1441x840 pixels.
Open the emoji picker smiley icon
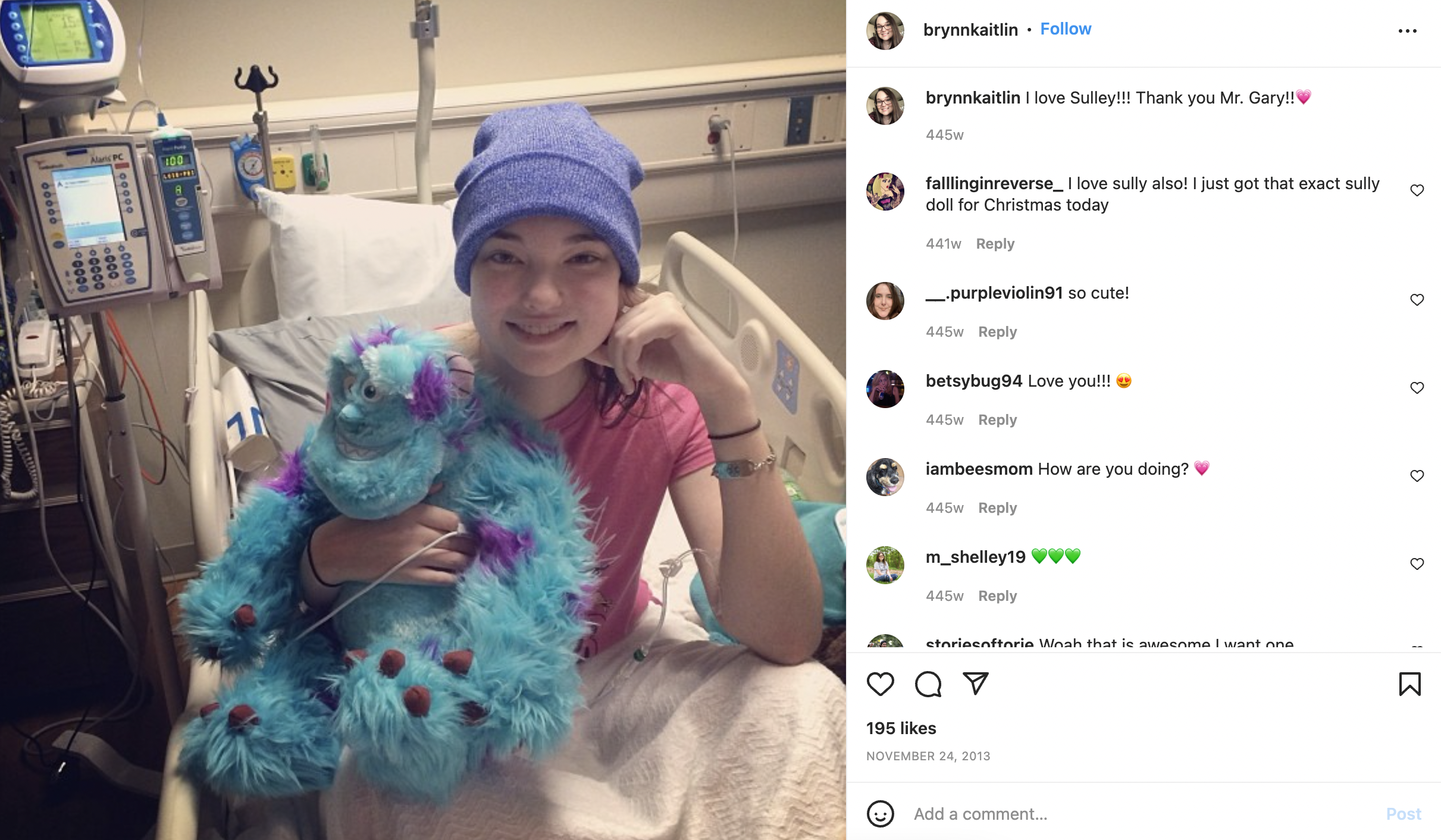coord(881,813)
